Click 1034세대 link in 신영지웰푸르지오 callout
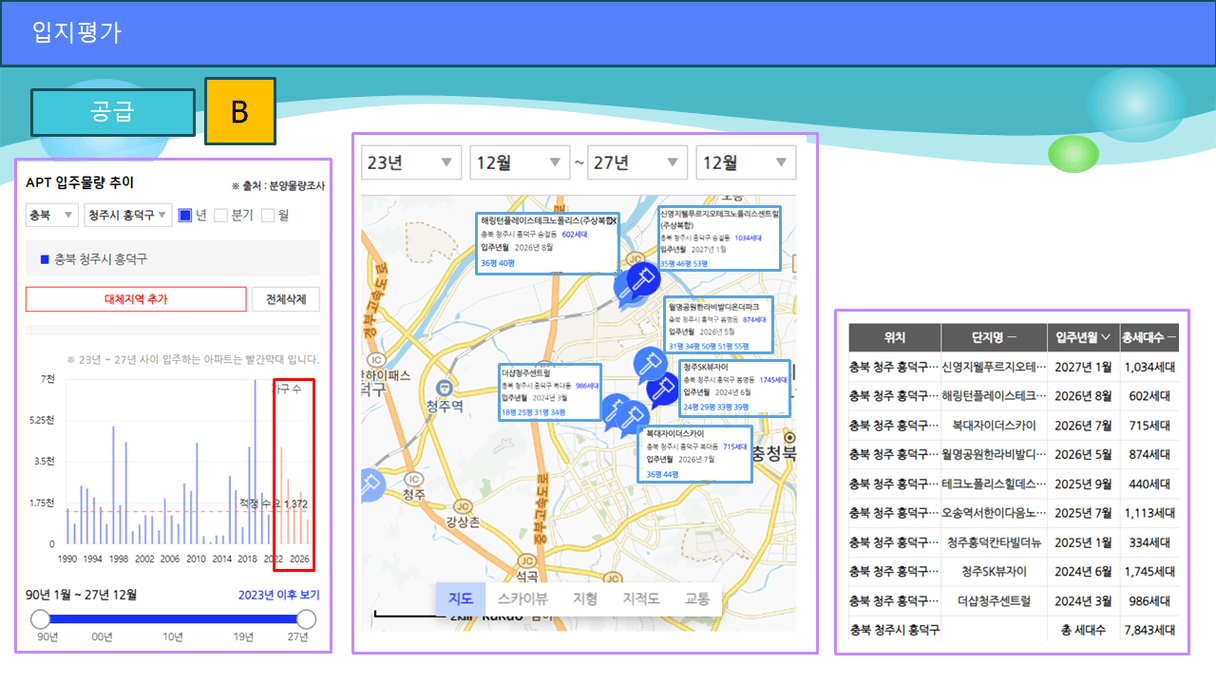This screenshot has height=684, width=1216. (748, 238)
